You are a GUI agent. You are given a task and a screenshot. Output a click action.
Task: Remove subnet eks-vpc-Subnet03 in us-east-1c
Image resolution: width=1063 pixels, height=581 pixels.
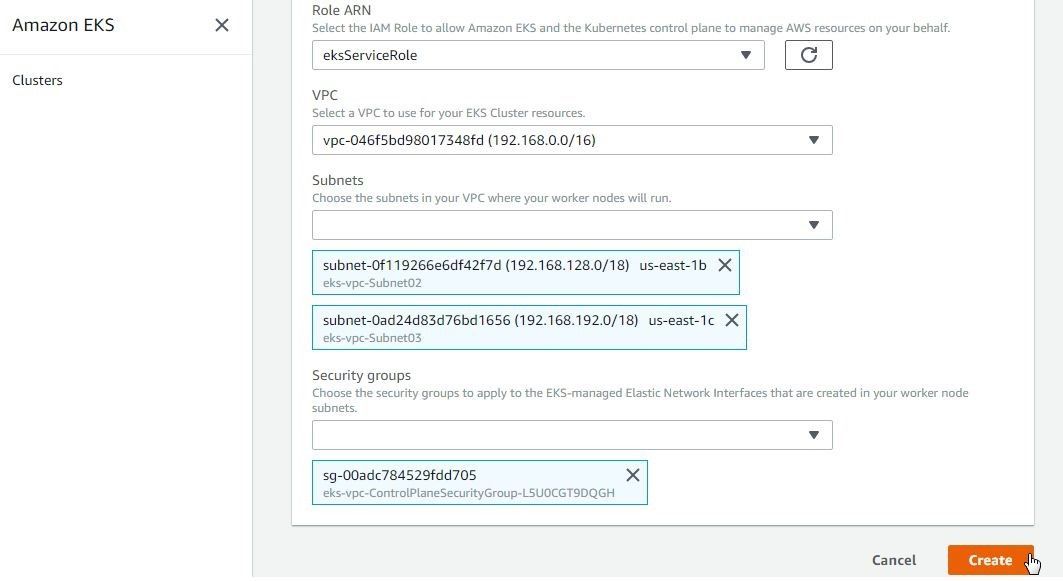tap(731, 320)
